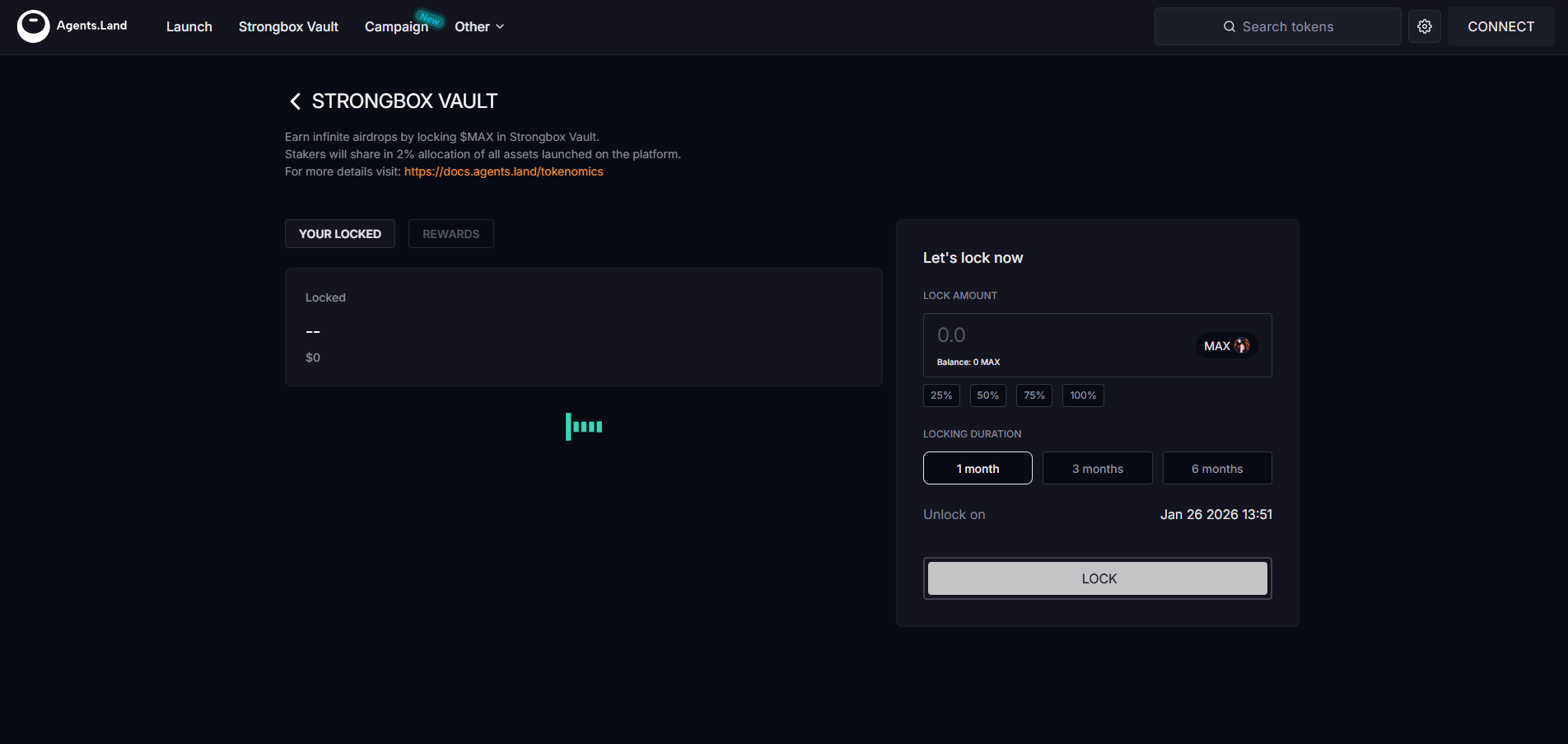Click the lock amount input field
The height and width of the screenshot is (744, 1568).
pyautogui.click(x=1054, y=335)
